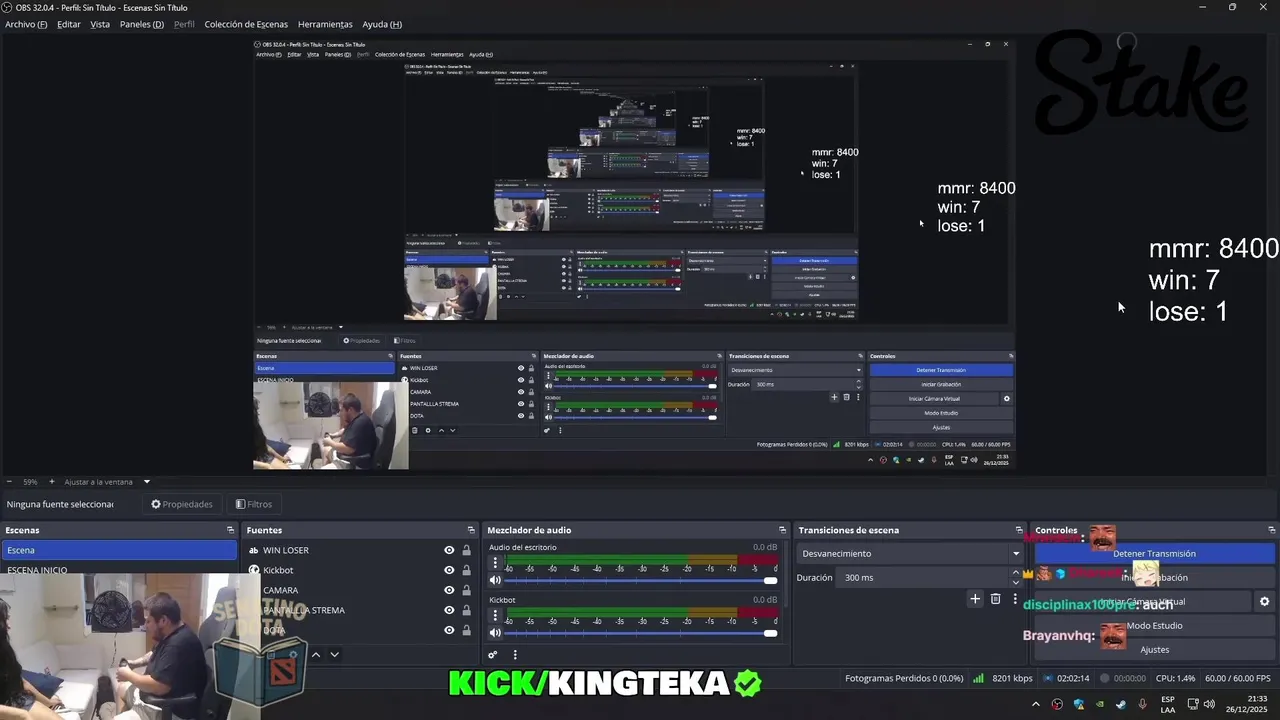
Task: Hide the Kickbot source
Action: point(449,570)
